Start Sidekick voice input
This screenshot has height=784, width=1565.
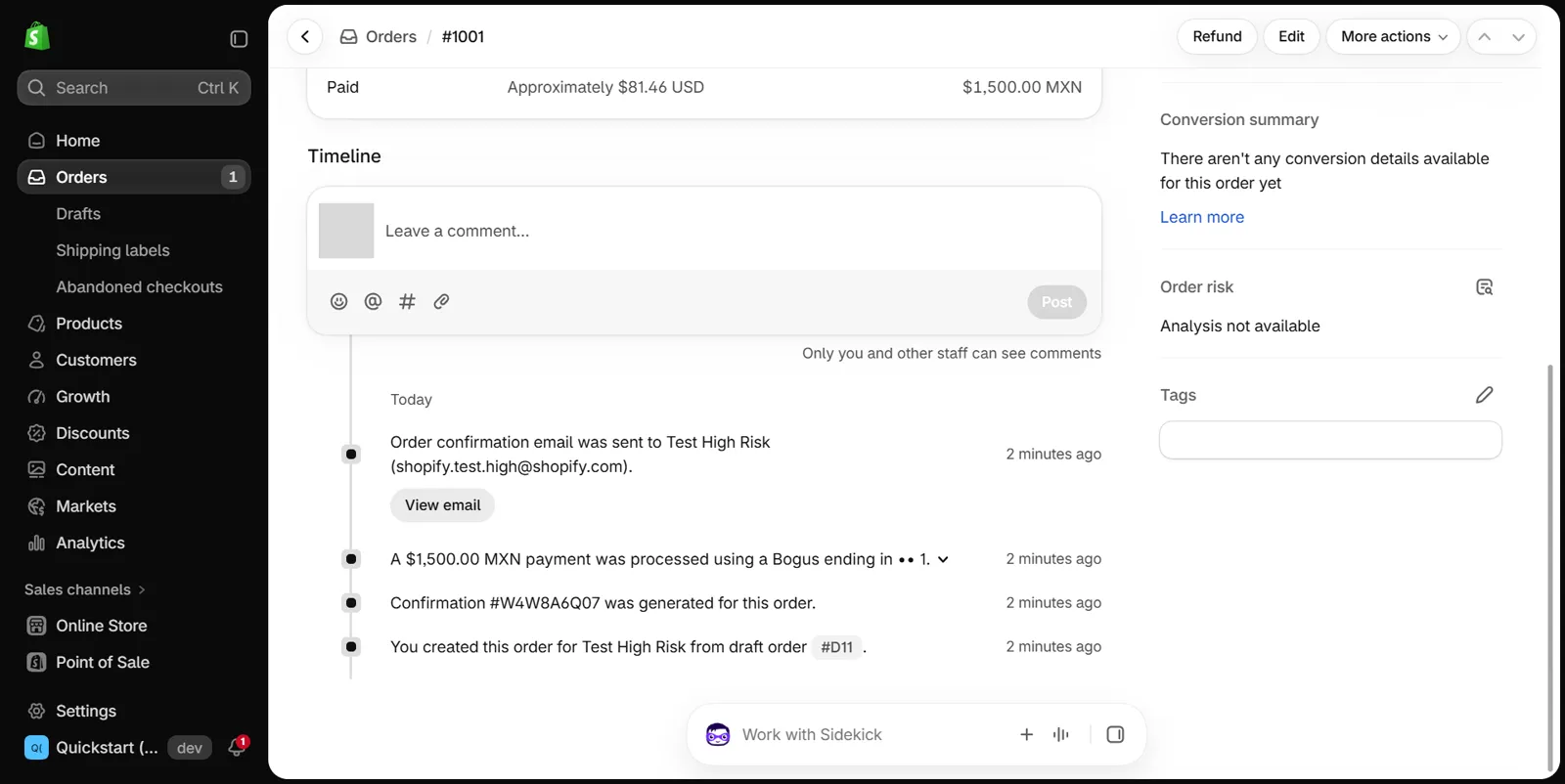point(1060,734)
